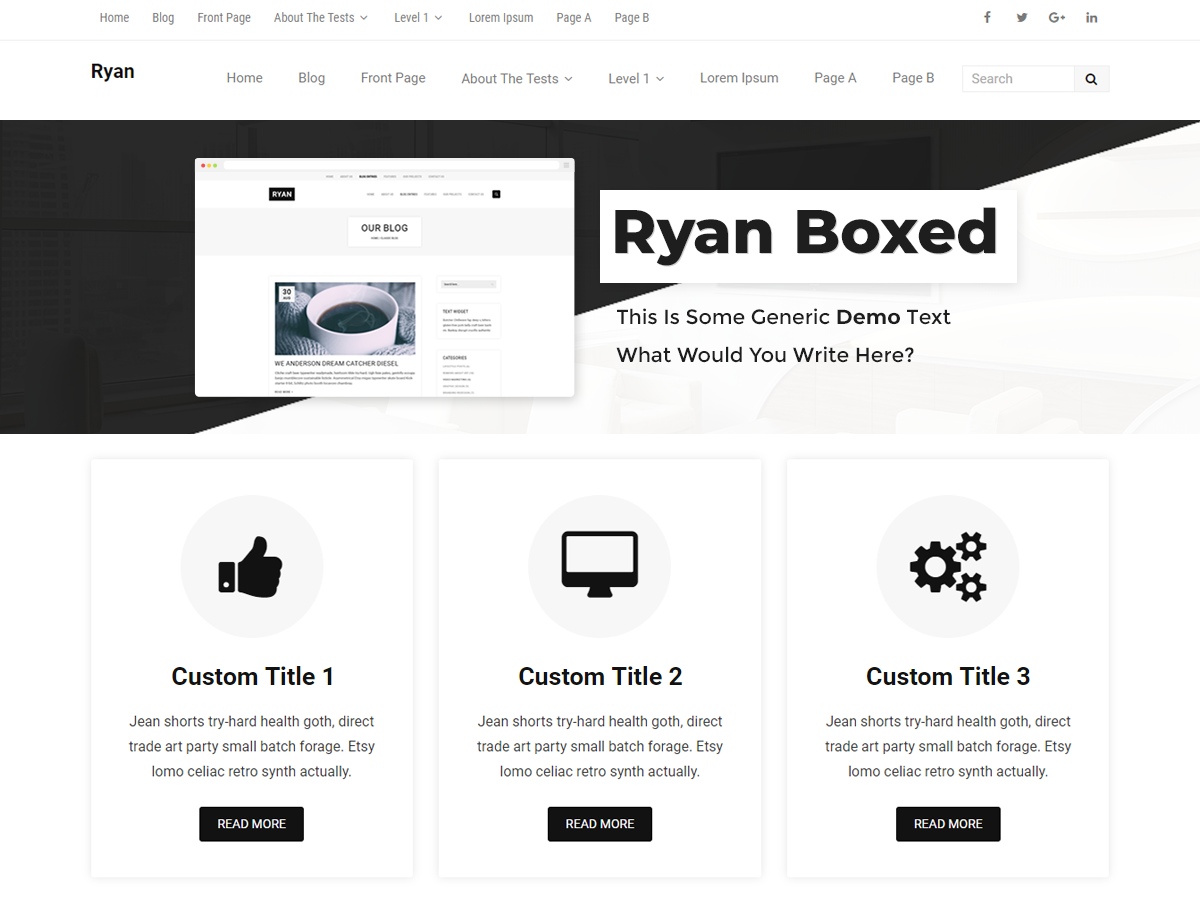This screenshot has width=1200, height=900.
Task: Click the thumbs-up icon above Custom Title 1
Action: tap(251, 566)
